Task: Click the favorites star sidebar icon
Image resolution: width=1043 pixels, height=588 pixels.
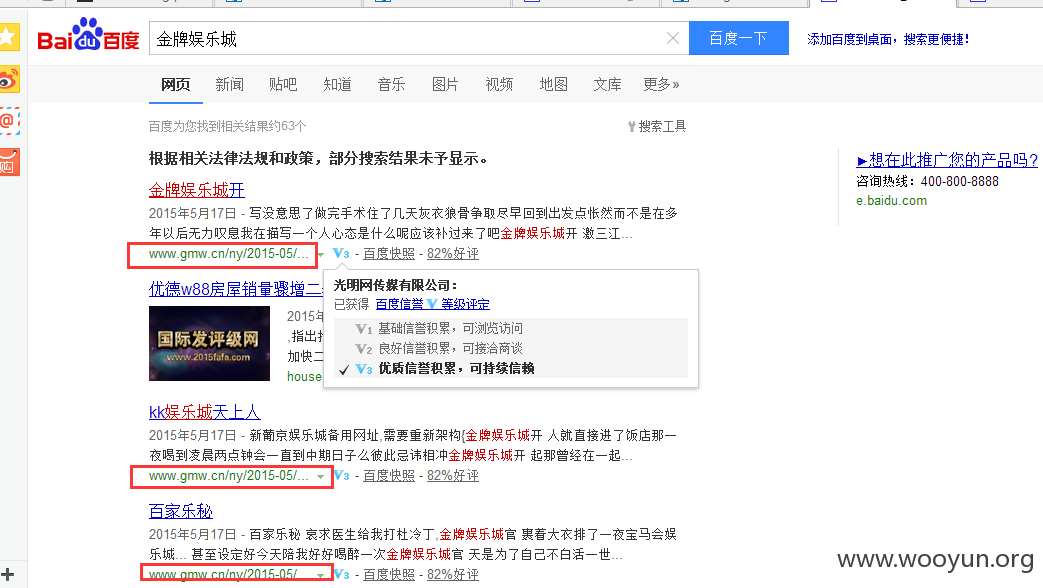Action: pyautogui.click(x=9, y=37)
